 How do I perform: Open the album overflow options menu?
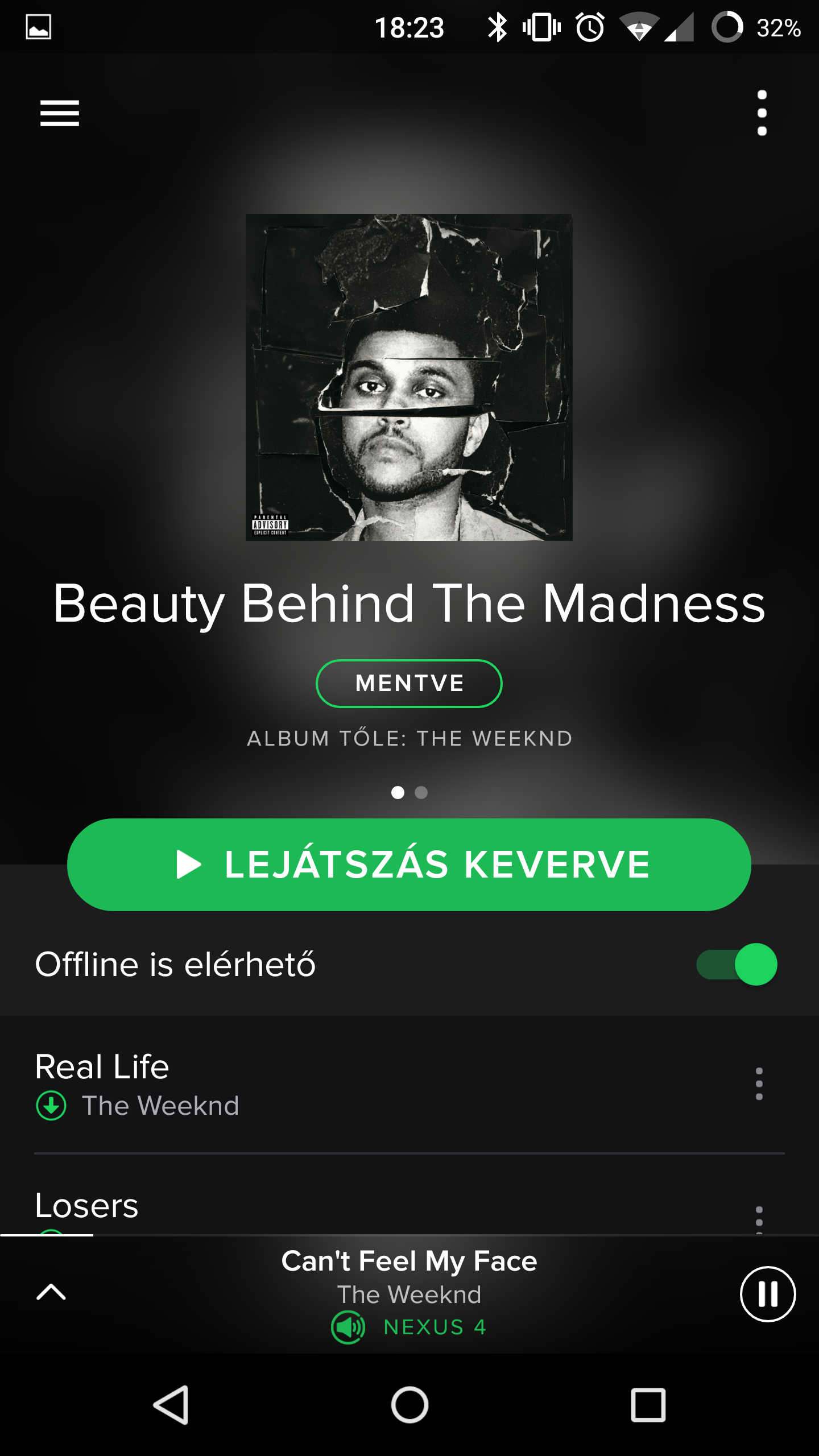pos(762,113)
